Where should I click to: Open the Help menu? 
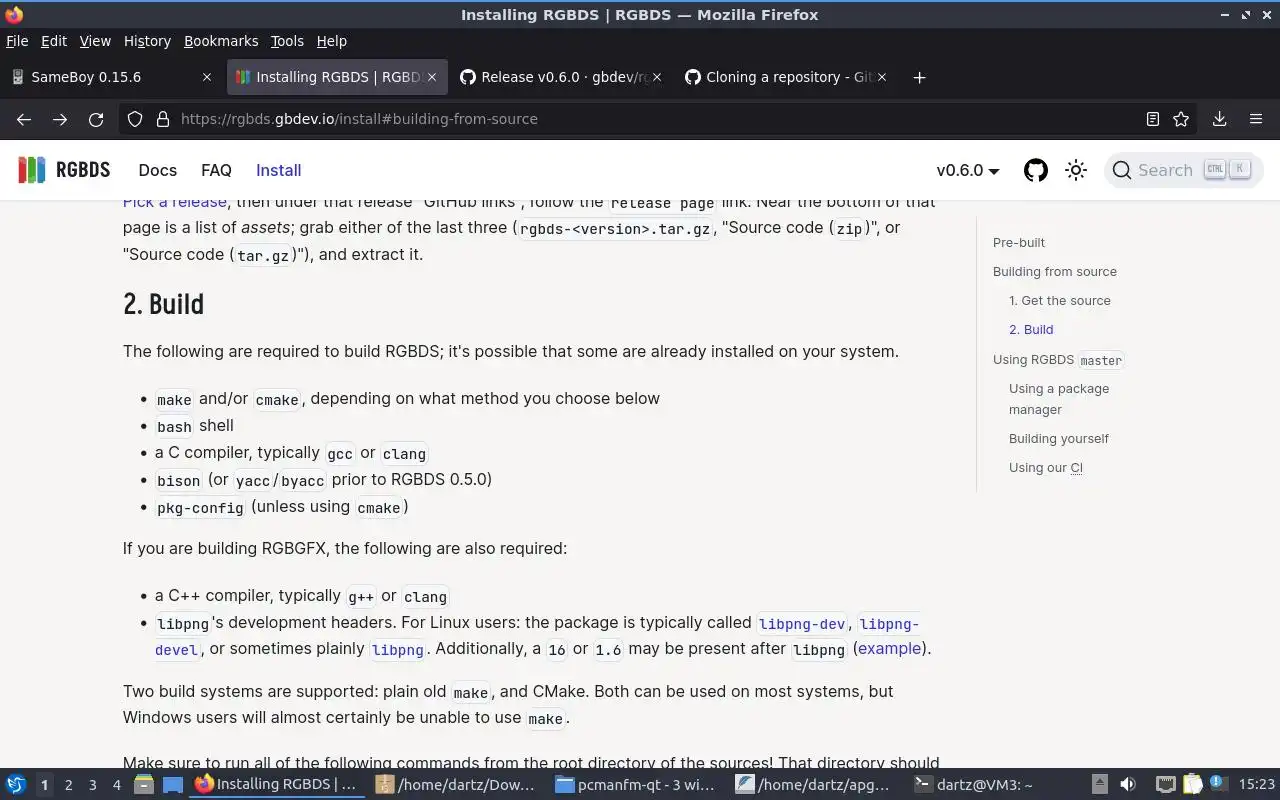point(332,41)
